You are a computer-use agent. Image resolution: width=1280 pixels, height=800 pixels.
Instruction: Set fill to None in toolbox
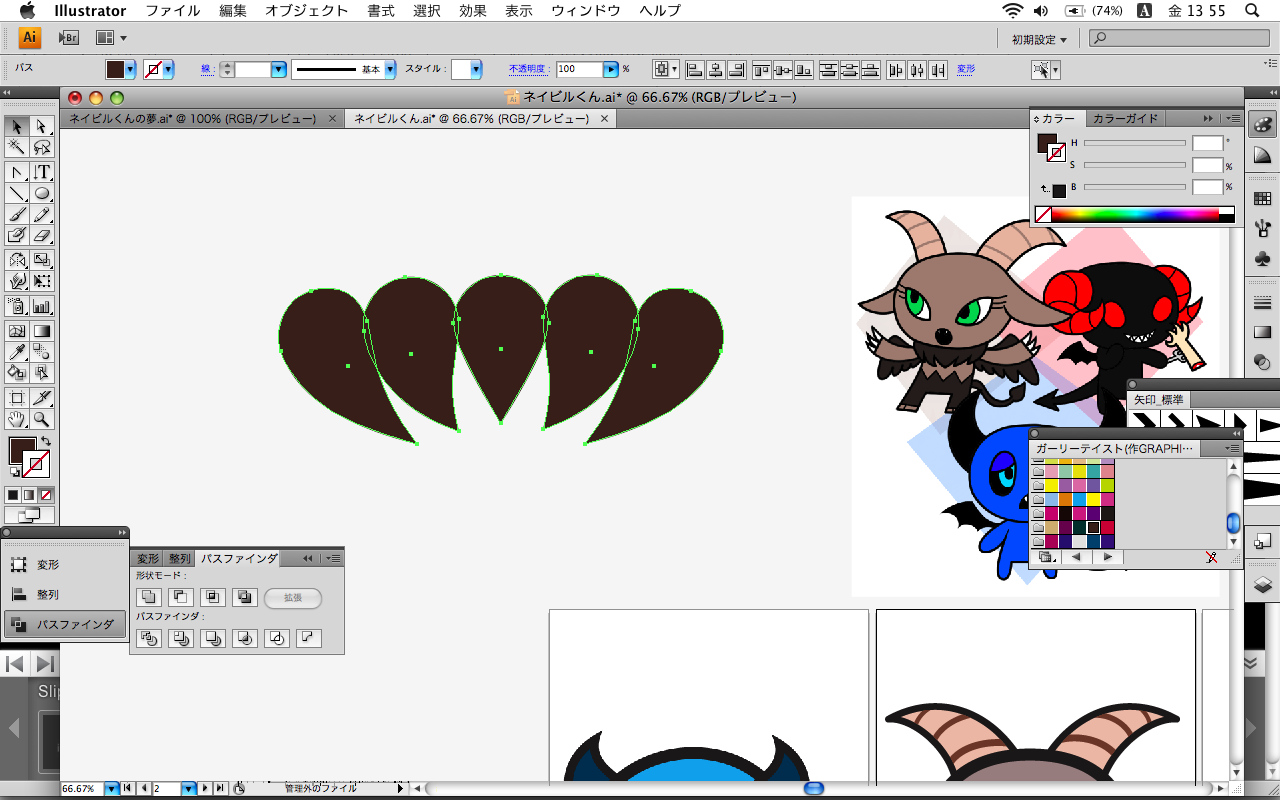coord(46,495)
